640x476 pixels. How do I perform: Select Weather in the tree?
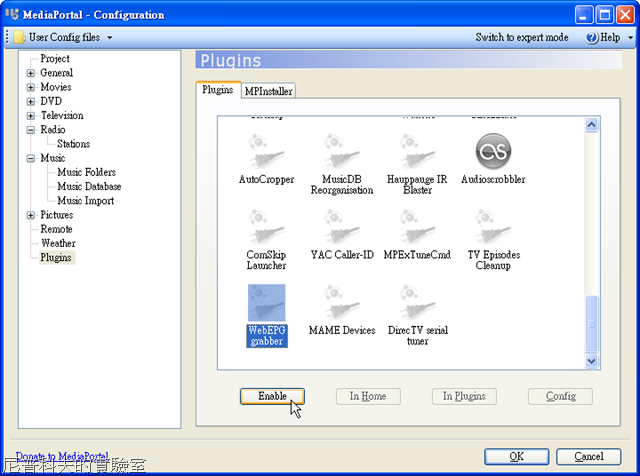tap(58, 243)
